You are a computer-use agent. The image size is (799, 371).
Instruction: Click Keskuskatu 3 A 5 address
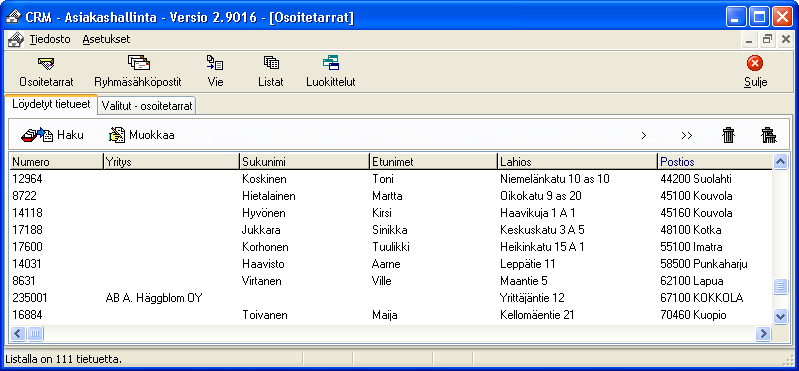pyautogui.click(x=542, y=230)
